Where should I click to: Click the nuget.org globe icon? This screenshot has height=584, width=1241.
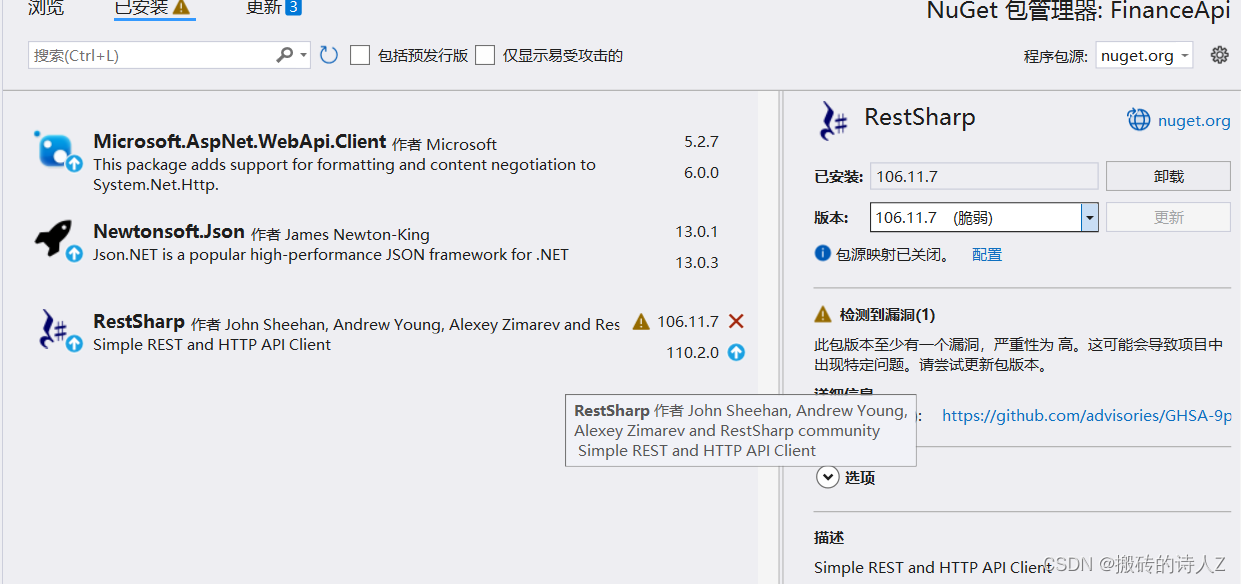click(1139, 120)
